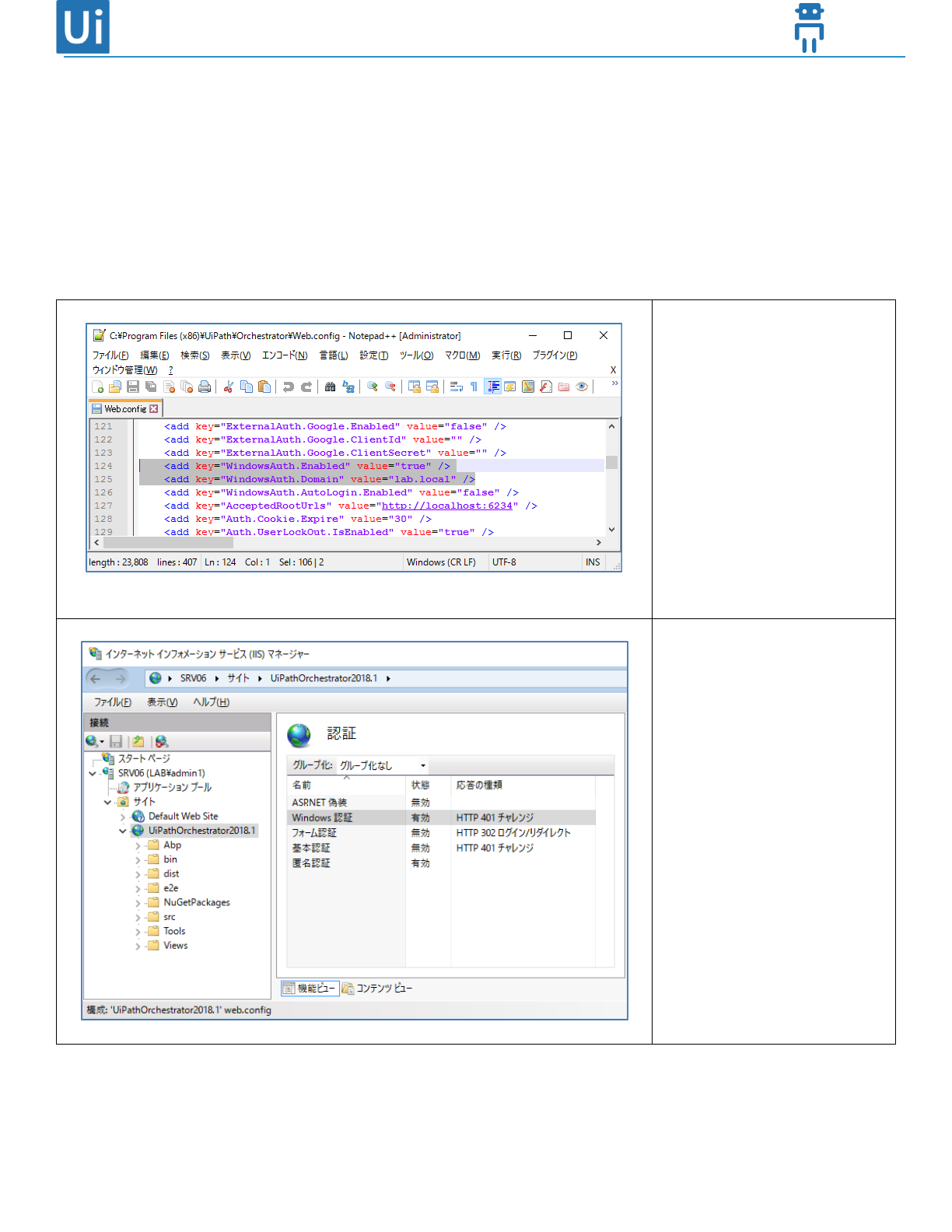Image resolution: width=952 pixels, height=1232 pixels.
Task: Click the Undo arrow in Notepad++ toolbar
Action: point(289,387)
